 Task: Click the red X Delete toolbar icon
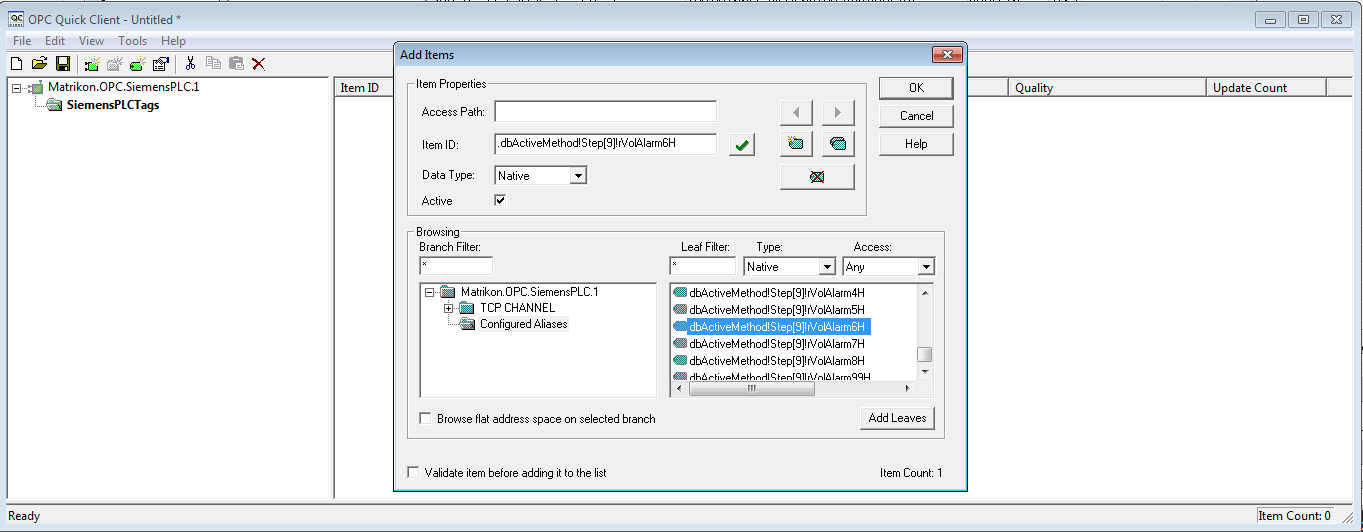point(258,64)
